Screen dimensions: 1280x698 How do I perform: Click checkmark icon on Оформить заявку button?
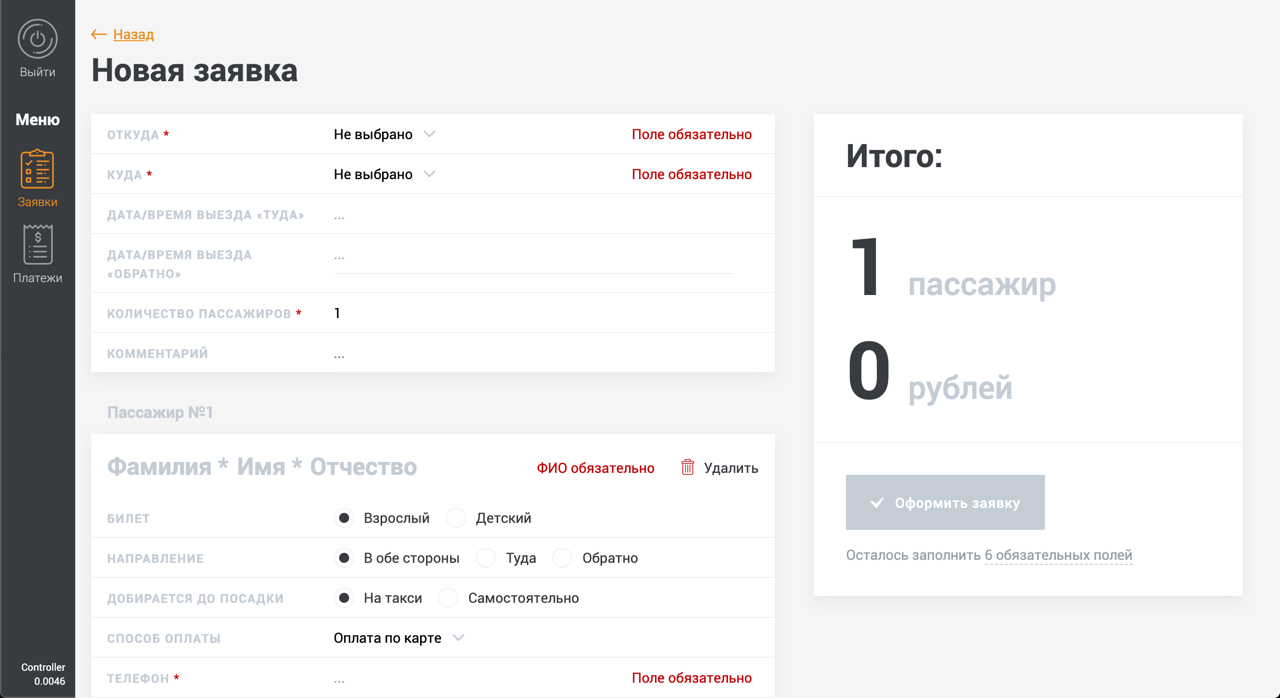(x=877, y=503)
